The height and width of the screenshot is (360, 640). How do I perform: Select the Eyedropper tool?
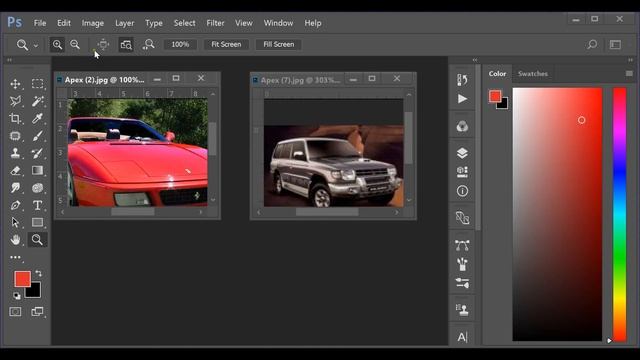click(38, 118)
